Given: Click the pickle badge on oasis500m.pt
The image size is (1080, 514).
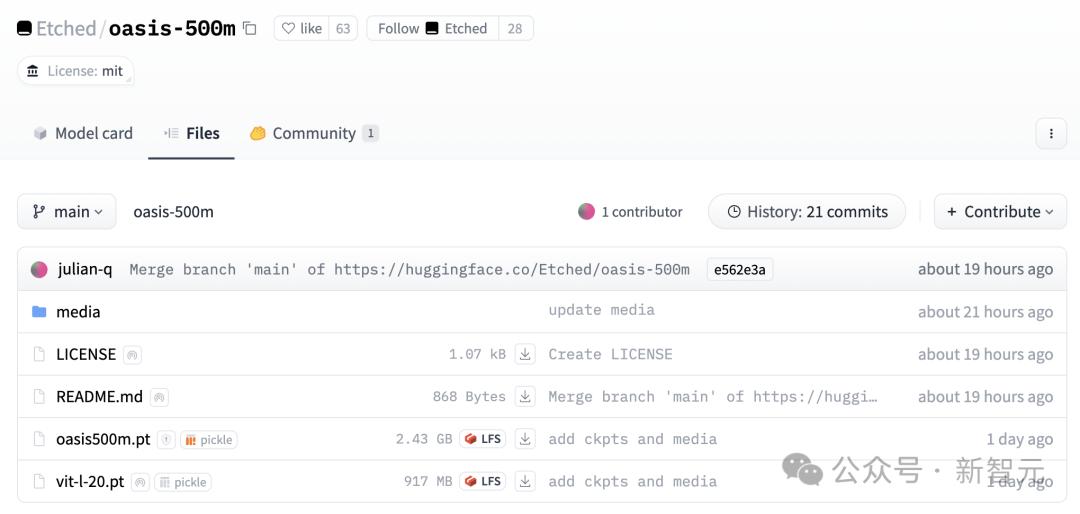Looking at the screenshot, I should coord(208,440).
